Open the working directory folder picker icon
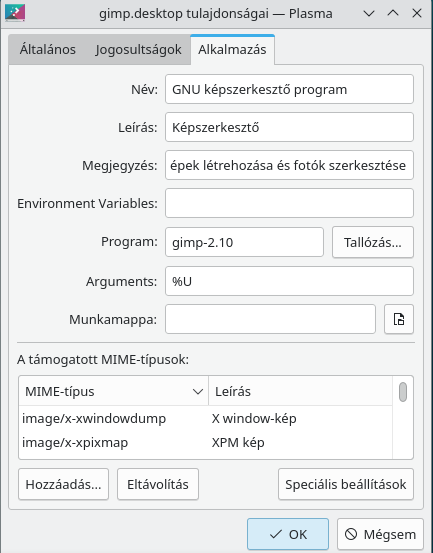 click(399, 319)
